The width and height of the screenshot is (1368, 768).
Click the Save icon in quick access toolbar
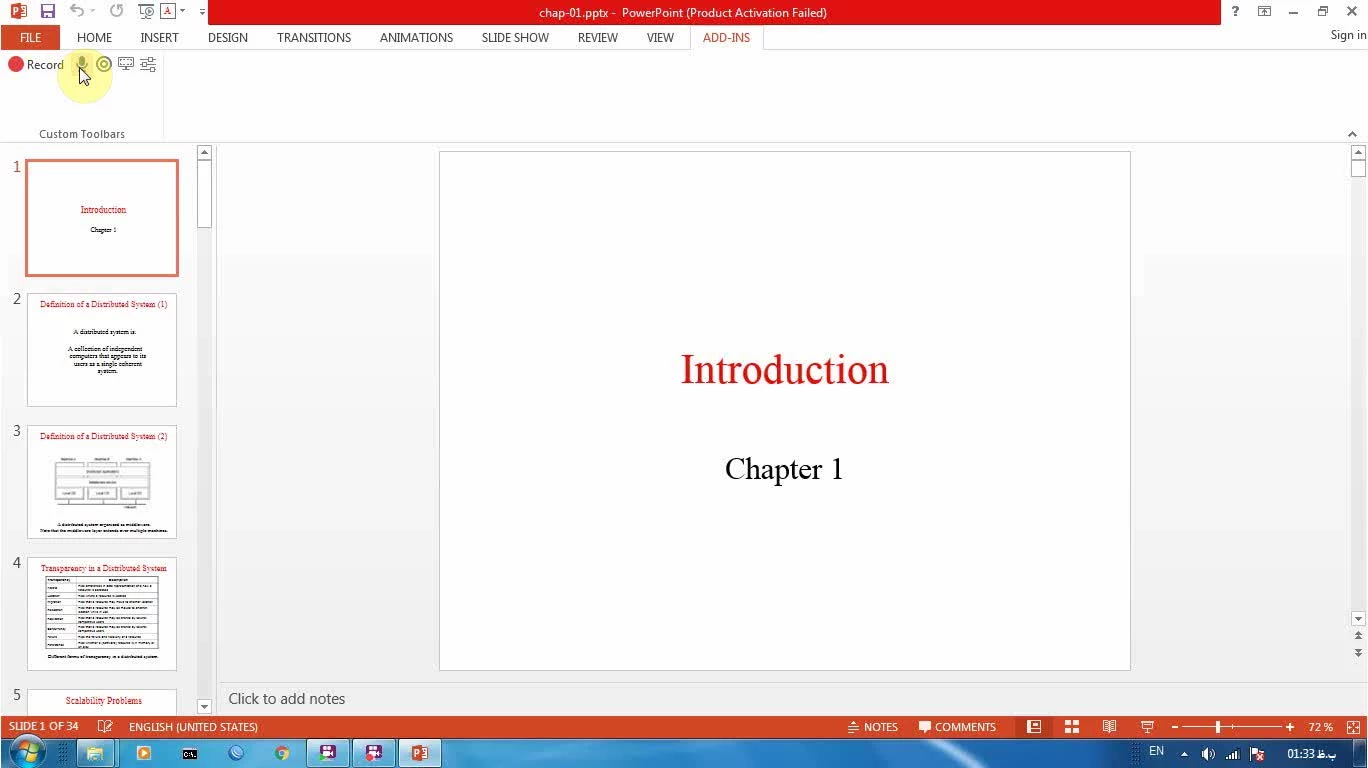pyautogui.click(x=47, y=12)
